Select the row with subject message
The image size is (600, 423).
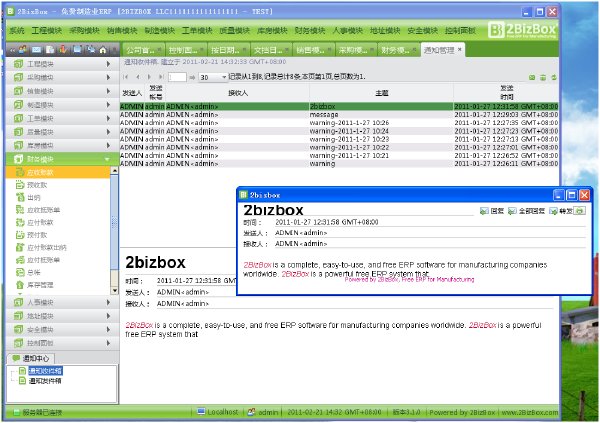(339, 114)
